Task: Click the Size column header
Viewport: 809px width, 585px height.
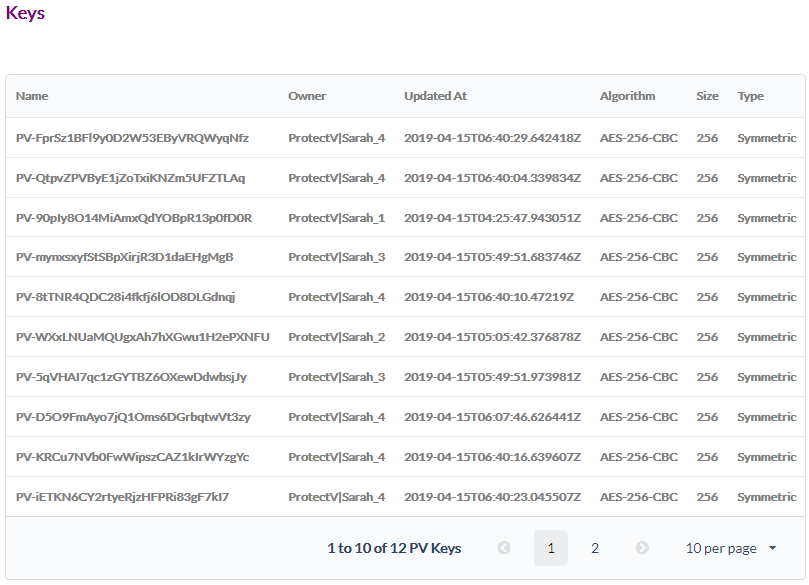Action: (707, 96)
